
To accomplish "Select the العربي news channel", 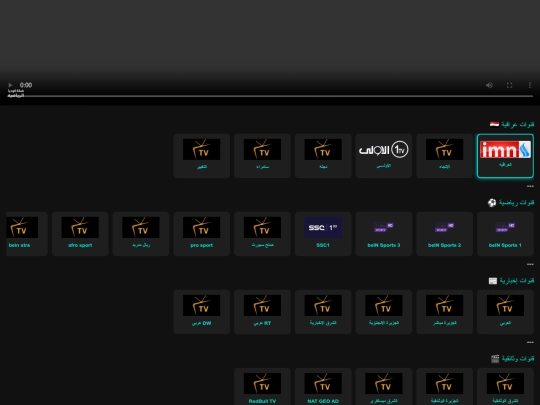I will (505, 312).
